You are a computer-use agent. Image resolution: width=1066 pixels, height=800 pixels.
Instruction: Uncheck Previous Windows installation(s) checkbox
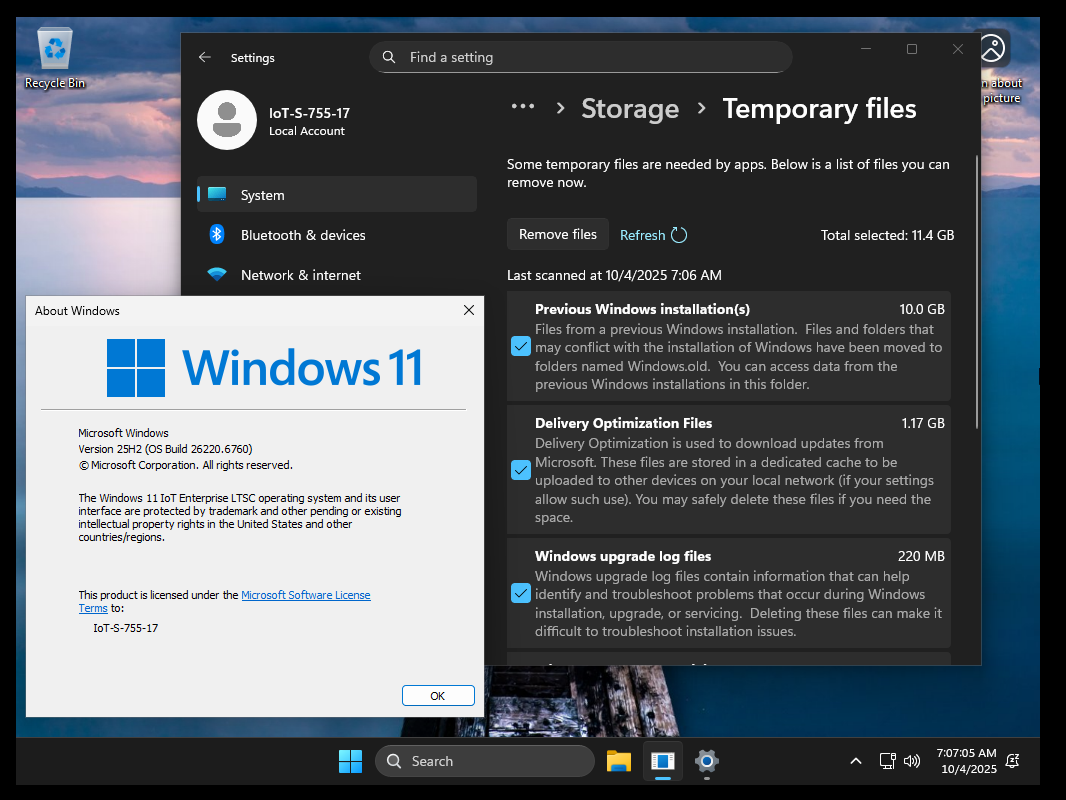click(521, 347)
